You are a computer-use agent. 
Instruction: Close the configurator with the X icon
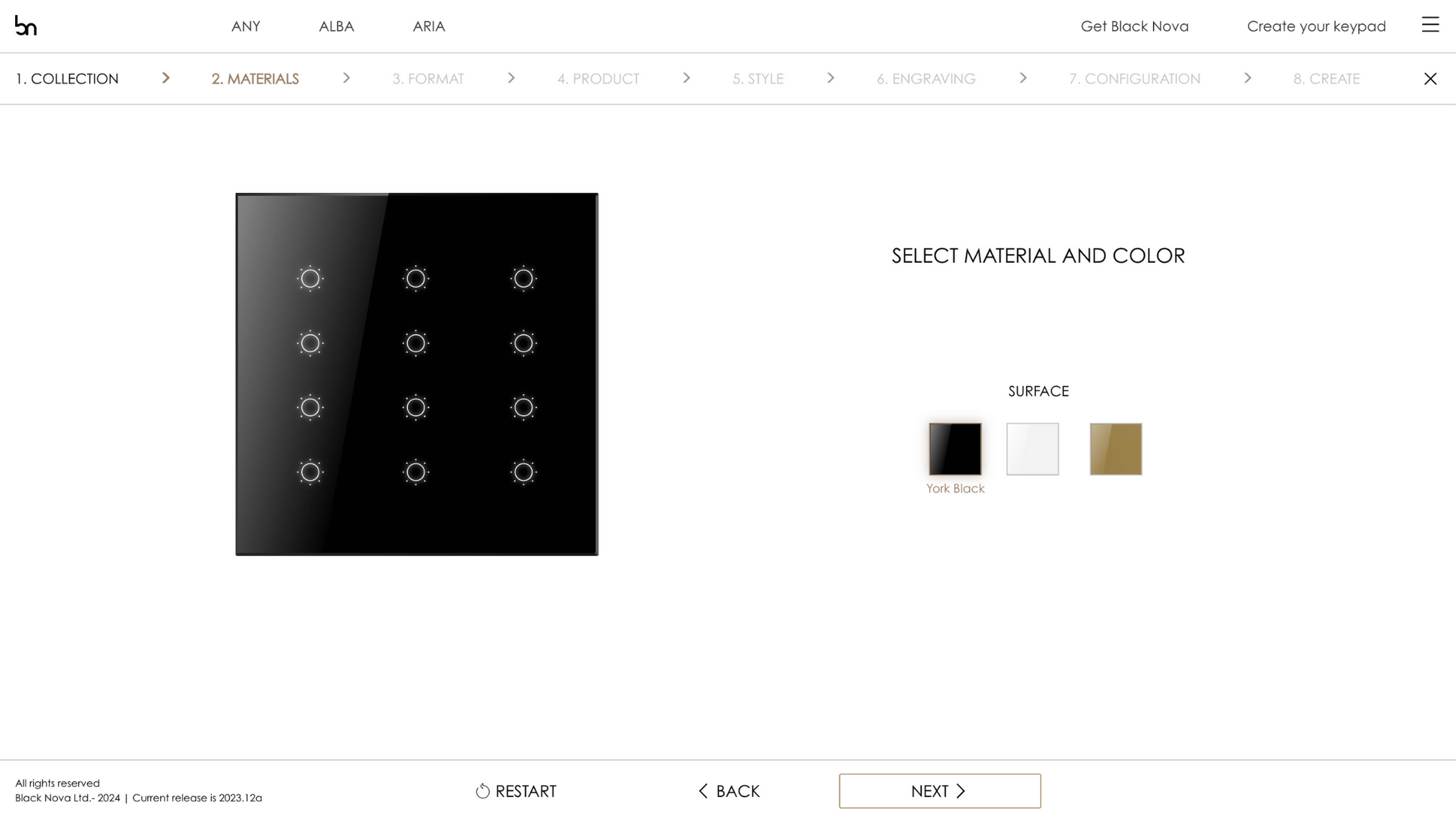(1430, 79)
